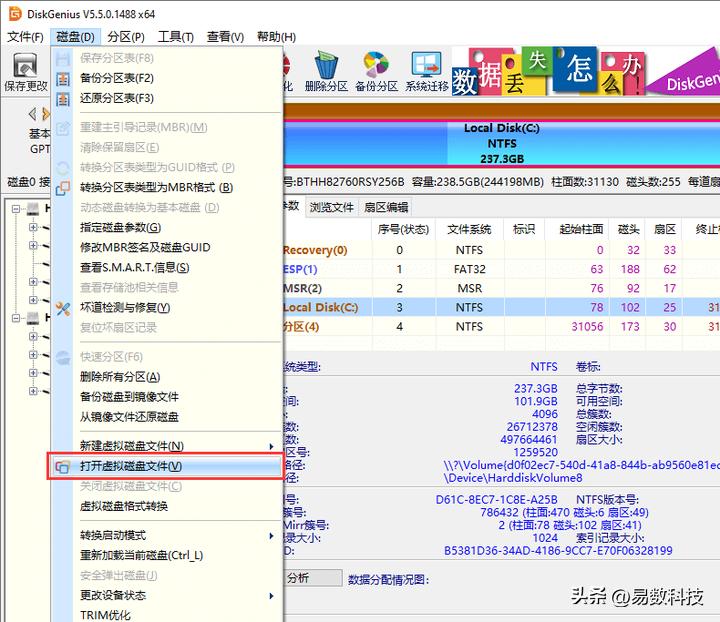Click the 备份分区 colorful disk icon
Image resolution: width=720 pixels, height=622 pixels.
point(376,64)
